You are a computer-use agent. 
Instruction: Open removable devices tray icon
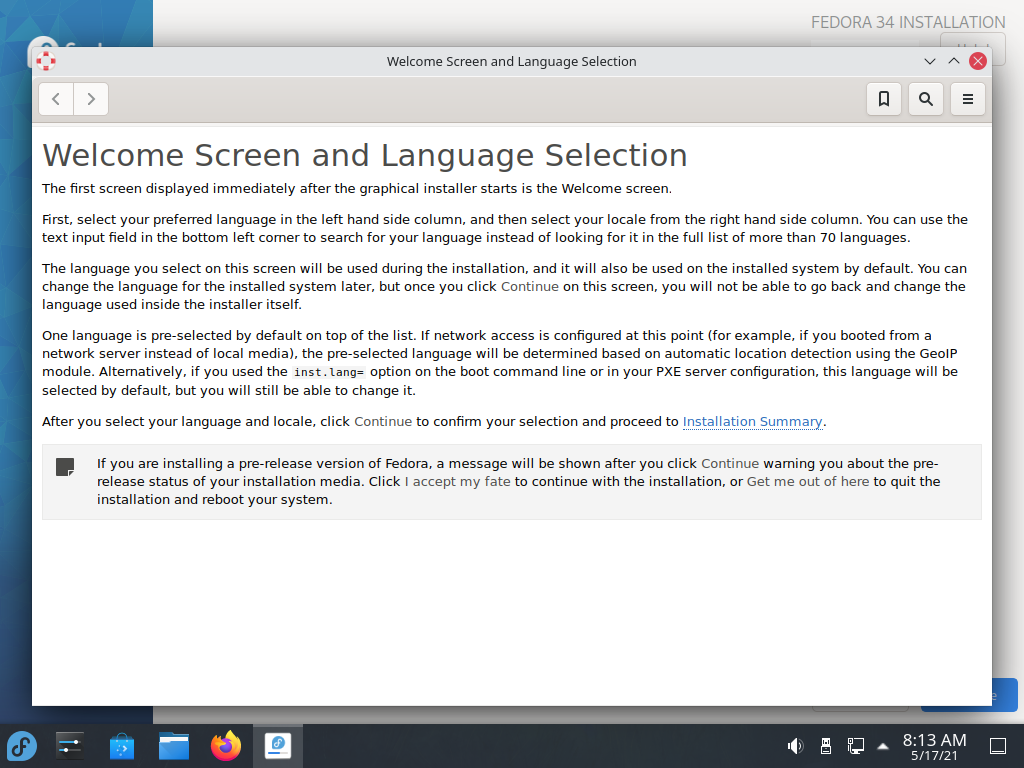tap(825, 746)
